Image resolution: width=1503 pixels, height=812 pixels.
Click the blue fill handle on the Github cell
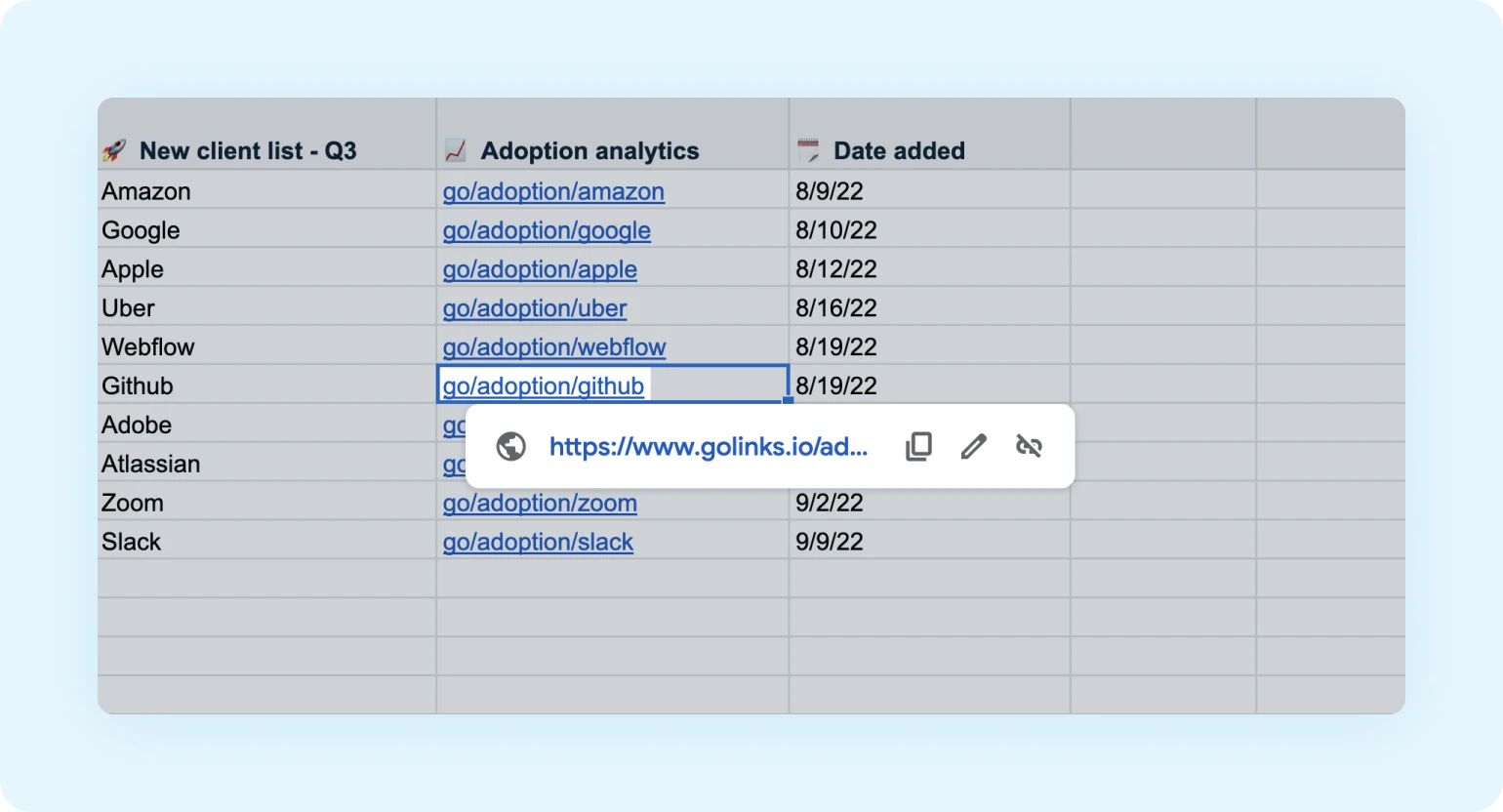[787, 402]
